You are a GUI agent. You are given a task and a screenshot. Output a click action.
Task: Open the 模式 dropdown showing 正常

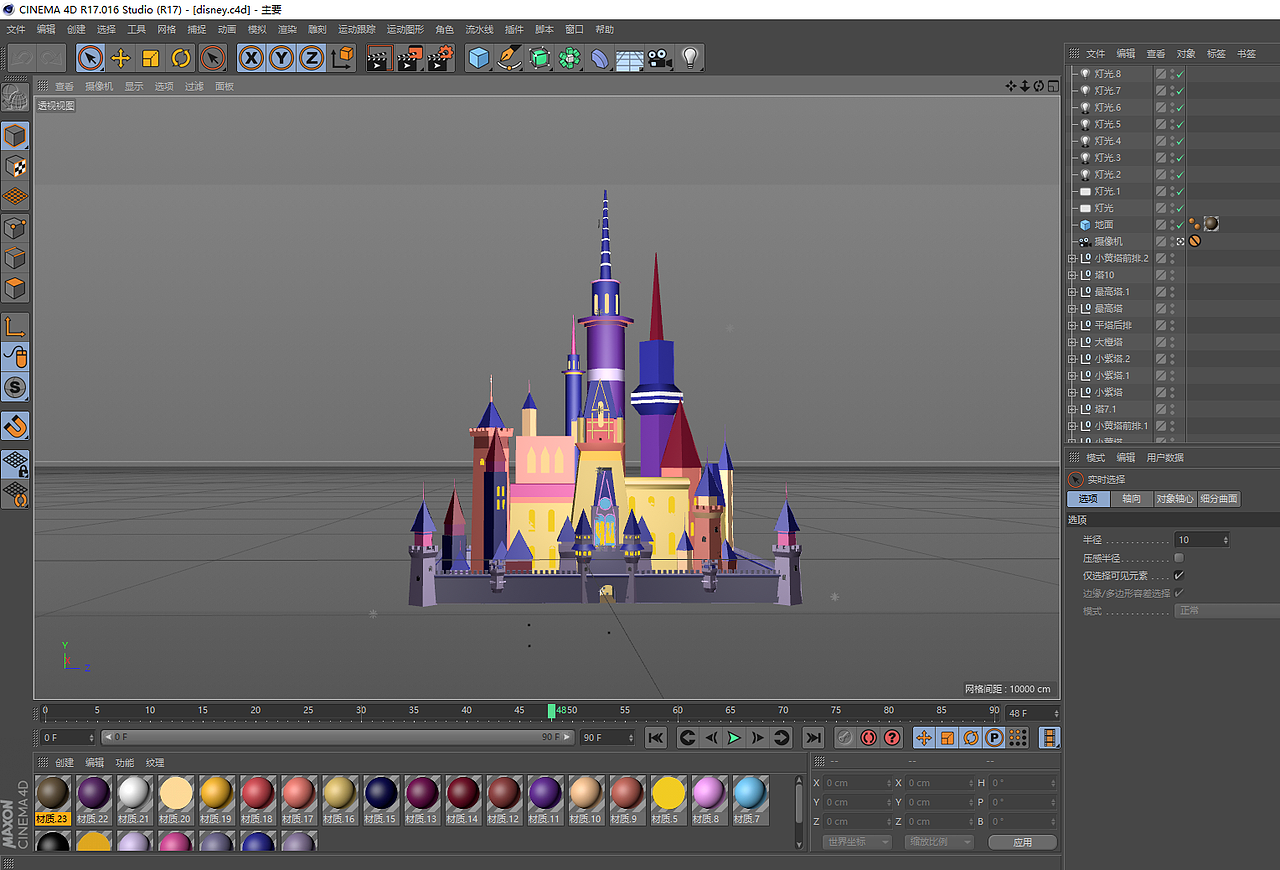(x=1226, y=610)
